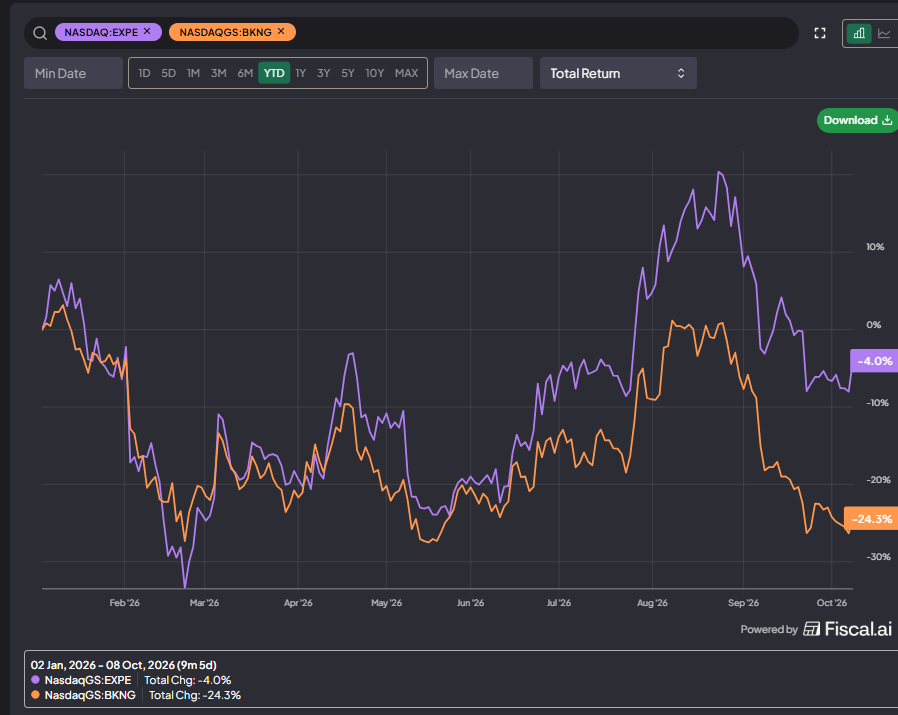The image size is (898, 715).
Task: Select the 3M time range
Action: click(219, 73)
